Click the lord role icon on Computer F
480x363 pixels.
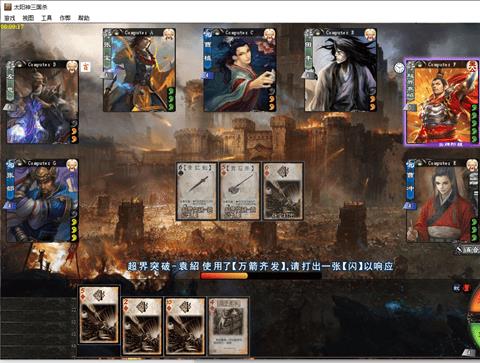click(472, 65)
